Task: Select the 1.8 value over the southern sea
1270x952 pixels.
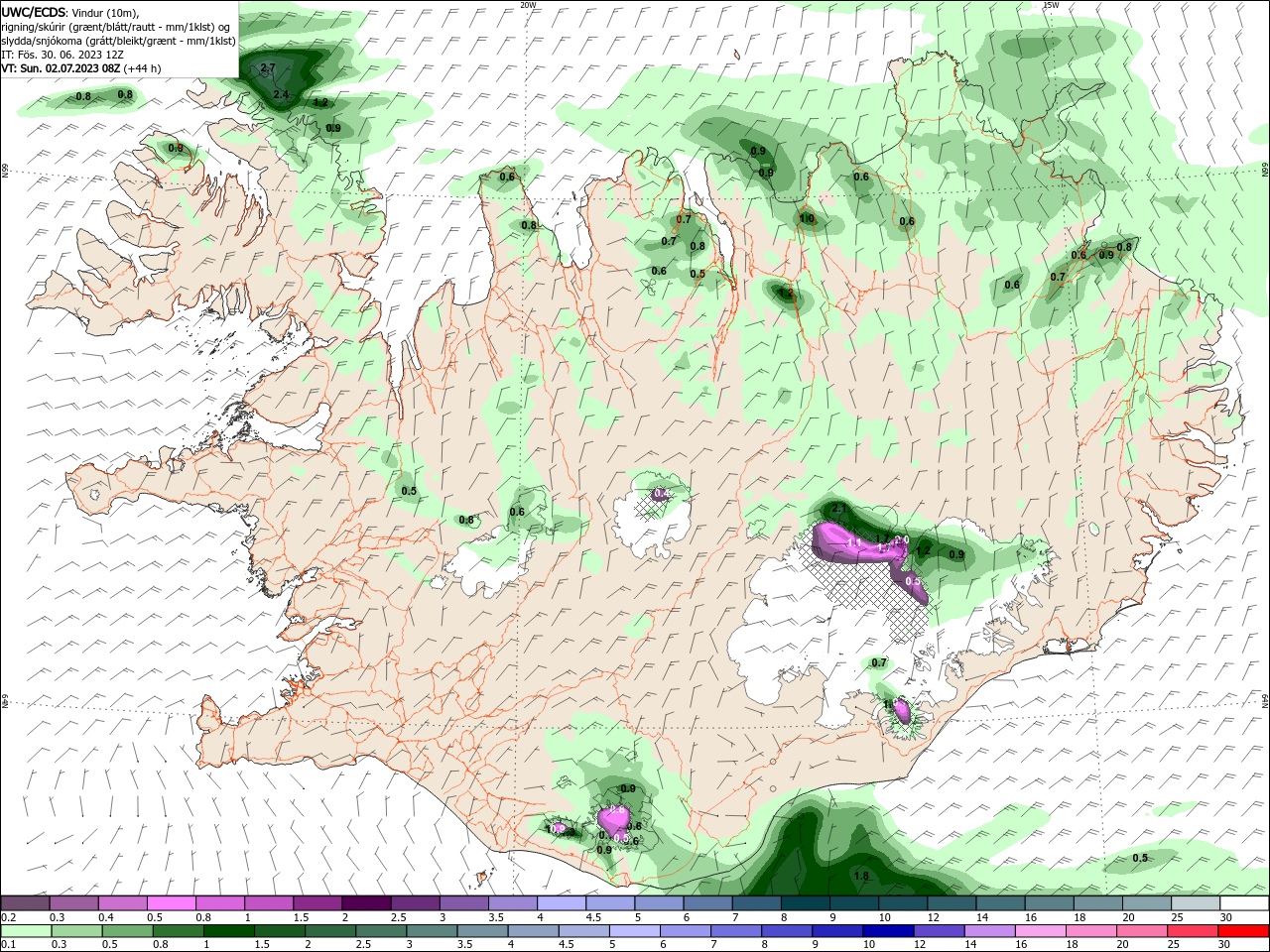Action: click(861, 876)
